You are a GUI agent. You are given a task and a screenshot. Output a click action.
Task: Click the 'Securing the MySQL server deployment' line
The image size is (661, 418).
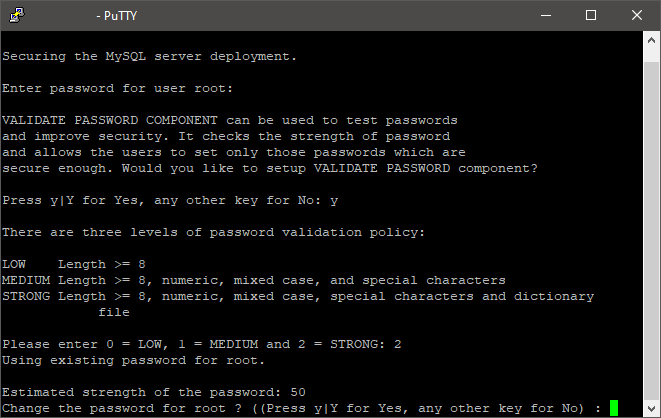(150, 56)
